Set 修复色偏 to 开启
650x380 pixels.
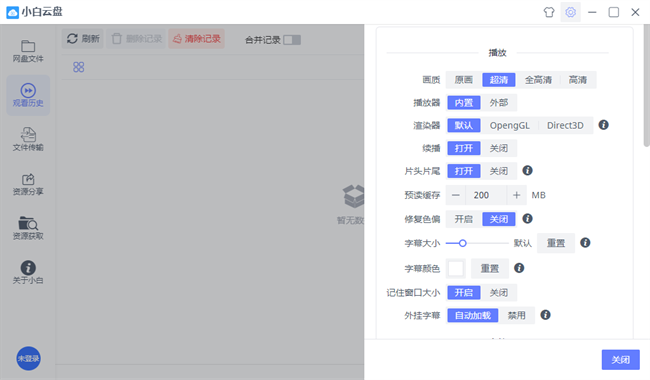click(x=463, y=219)
